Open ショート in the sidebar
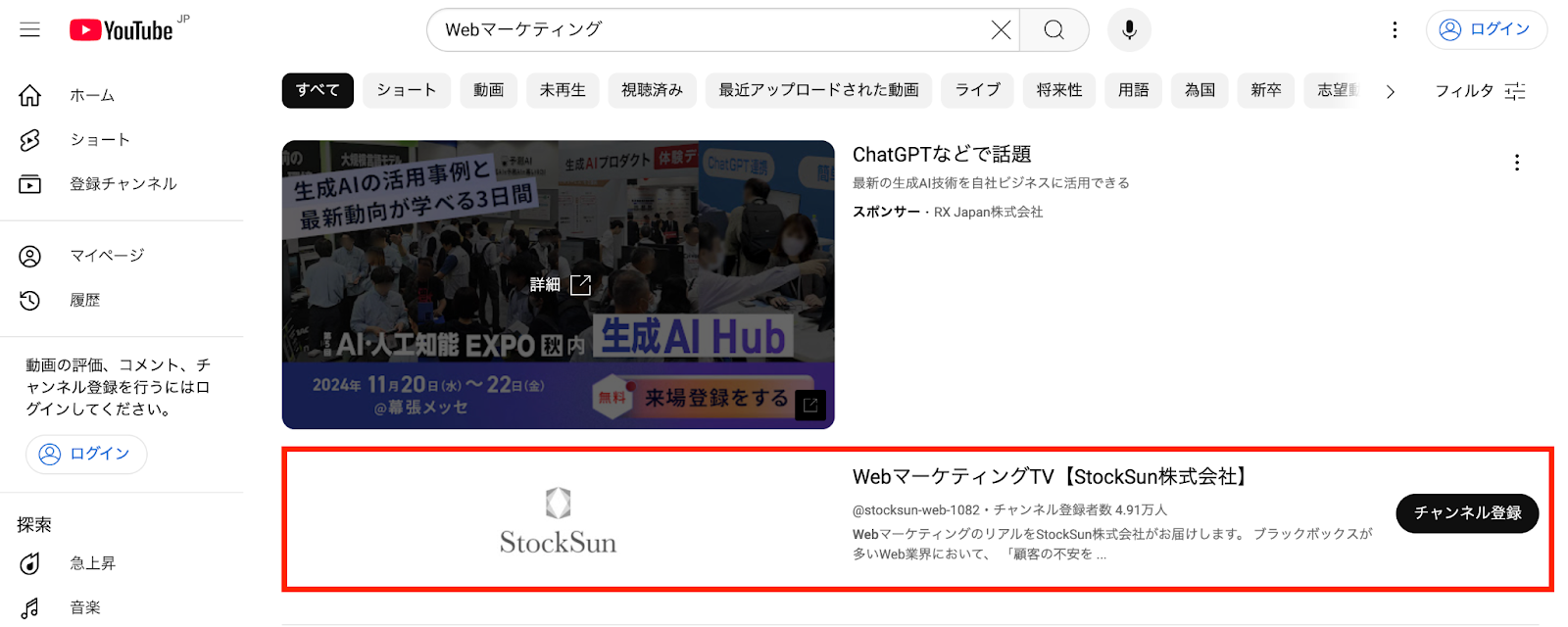Viewport: 1568px width, 627px height. click(99, 140)
